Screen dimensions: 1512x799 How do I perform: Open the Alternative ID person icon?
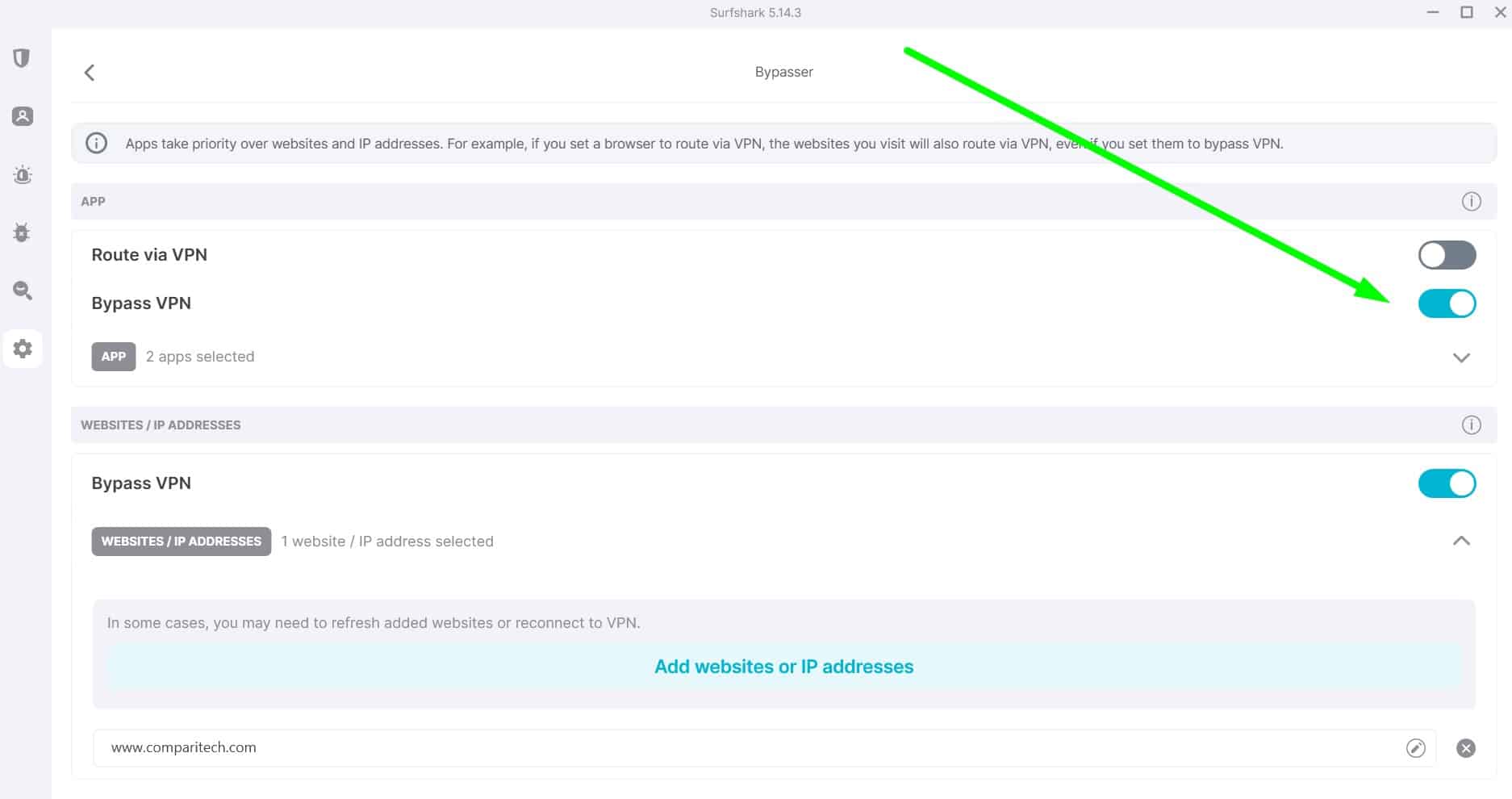click(x=23, y=116)
